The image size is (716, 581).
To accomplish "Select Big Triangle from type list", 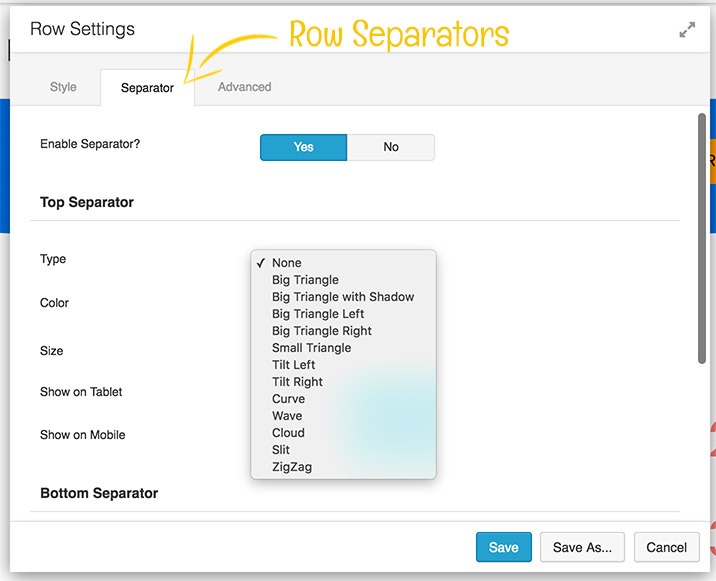I will click(x=305, y=280).
